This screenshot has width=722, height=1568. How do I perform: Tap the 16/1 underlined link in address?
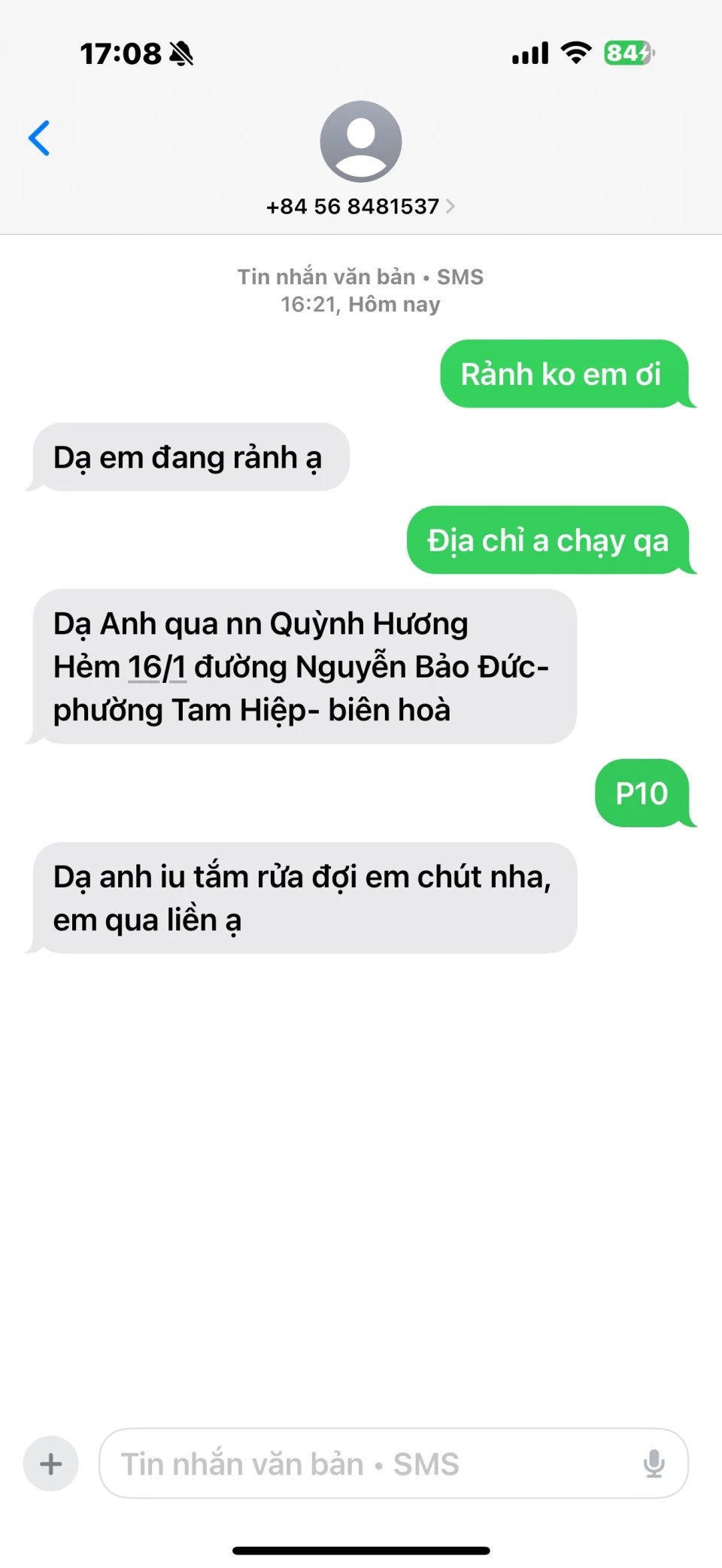(156, 667)
